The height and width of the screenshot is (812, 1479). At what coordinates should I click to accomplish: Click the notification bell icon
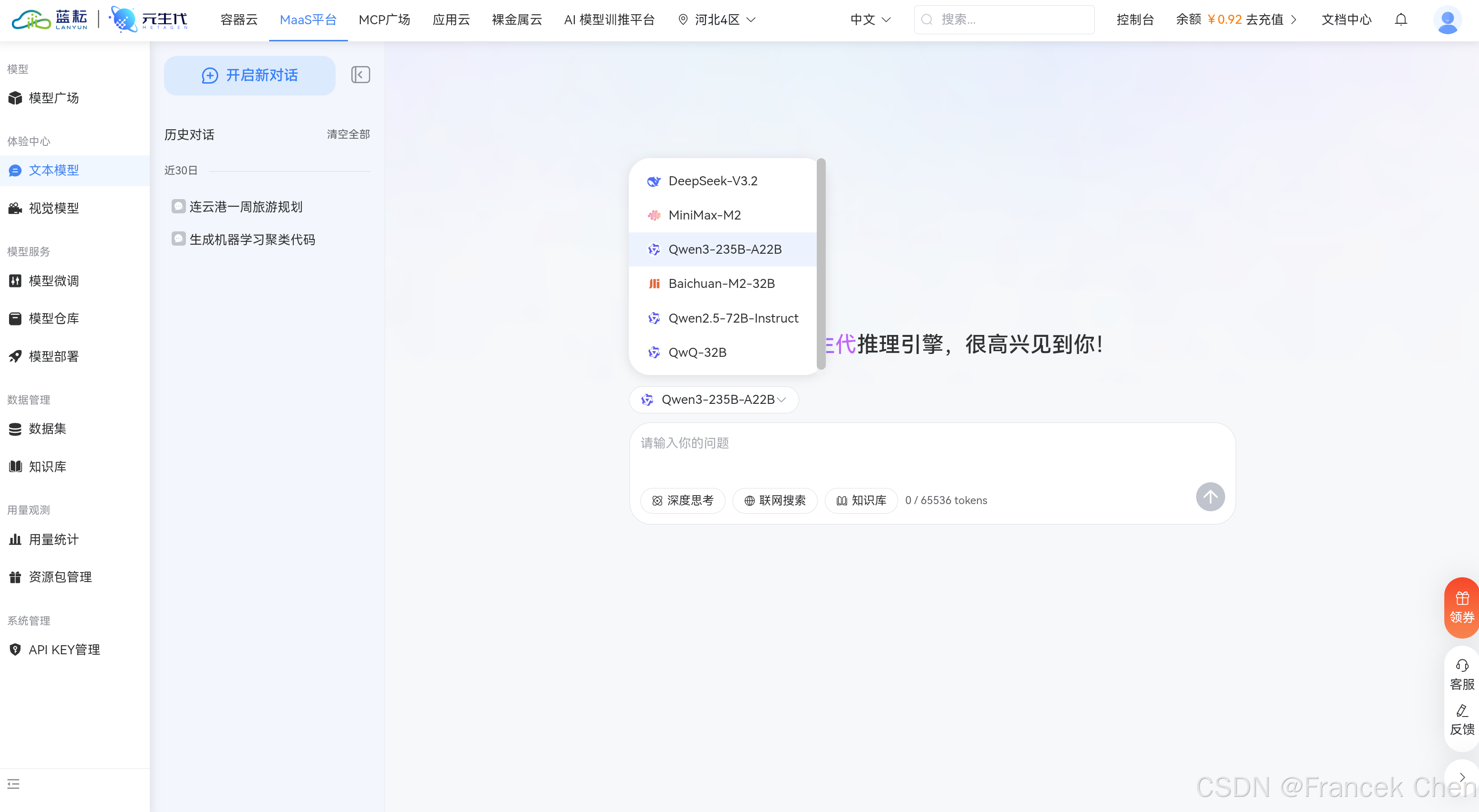(x=1401, y=19)
